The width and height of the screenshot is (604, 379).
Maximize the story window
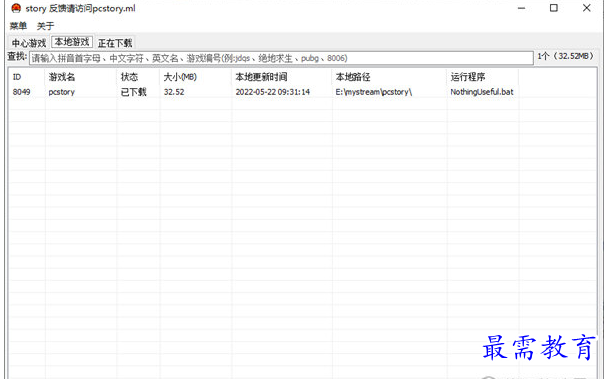point(554,8)
